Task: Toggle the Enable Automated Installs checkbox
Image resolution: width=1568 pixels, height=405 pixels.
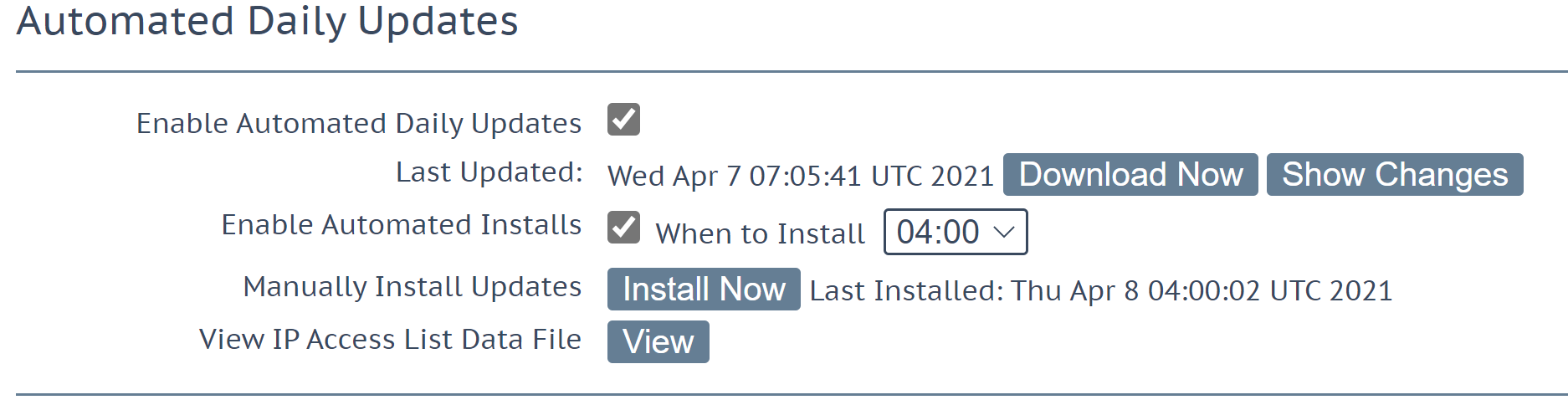Action: (x=623, y=228)
